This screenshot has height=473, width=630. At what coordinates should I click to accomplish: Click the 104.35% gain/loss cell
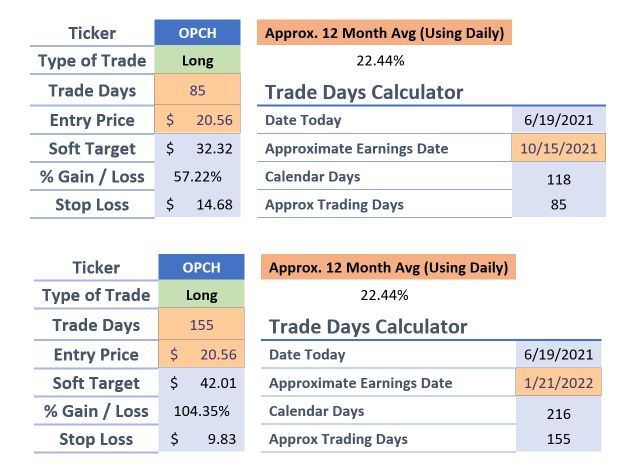[201, 410]
